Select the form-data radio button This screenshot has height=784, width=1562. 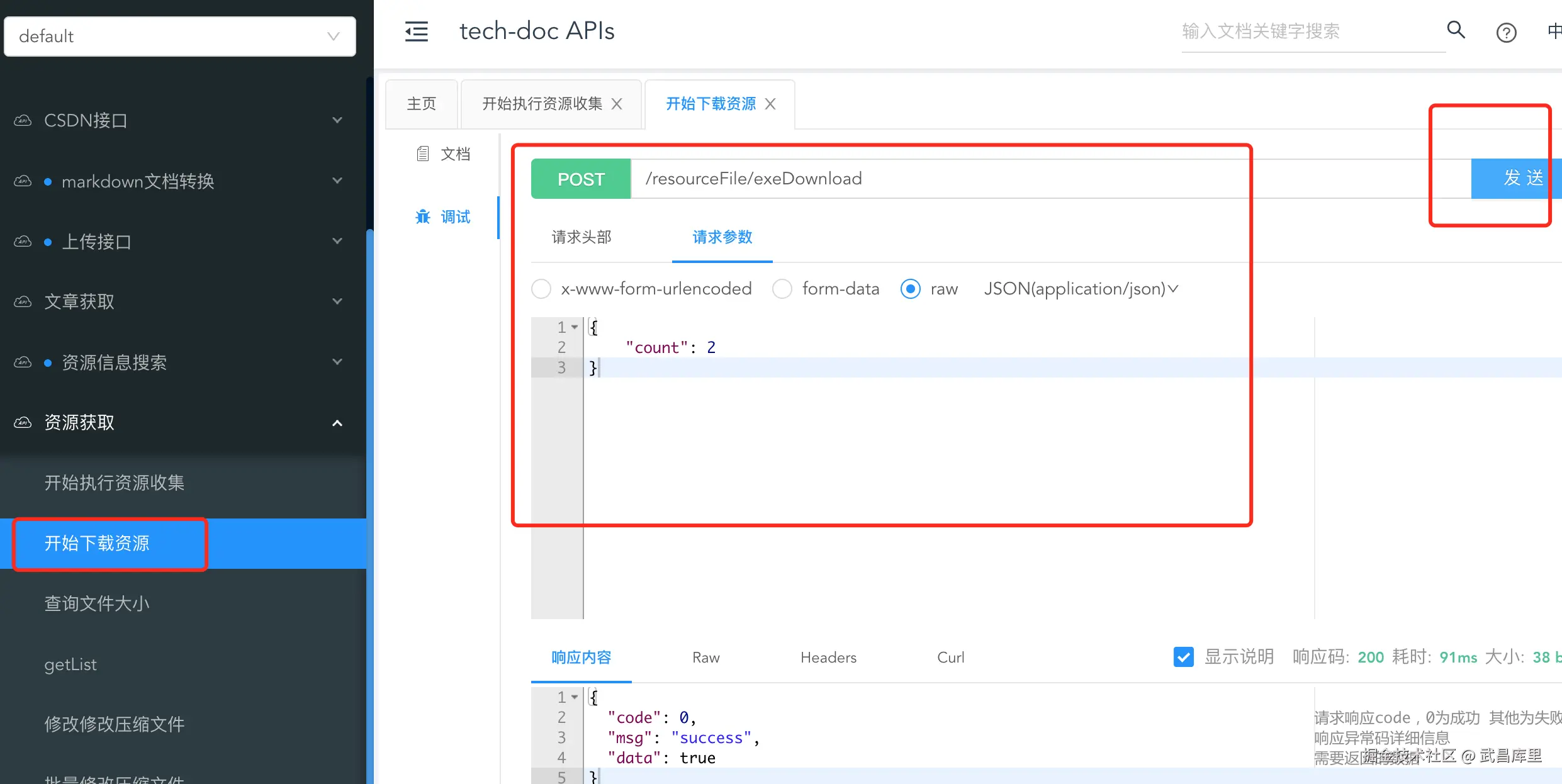[782, 289]
